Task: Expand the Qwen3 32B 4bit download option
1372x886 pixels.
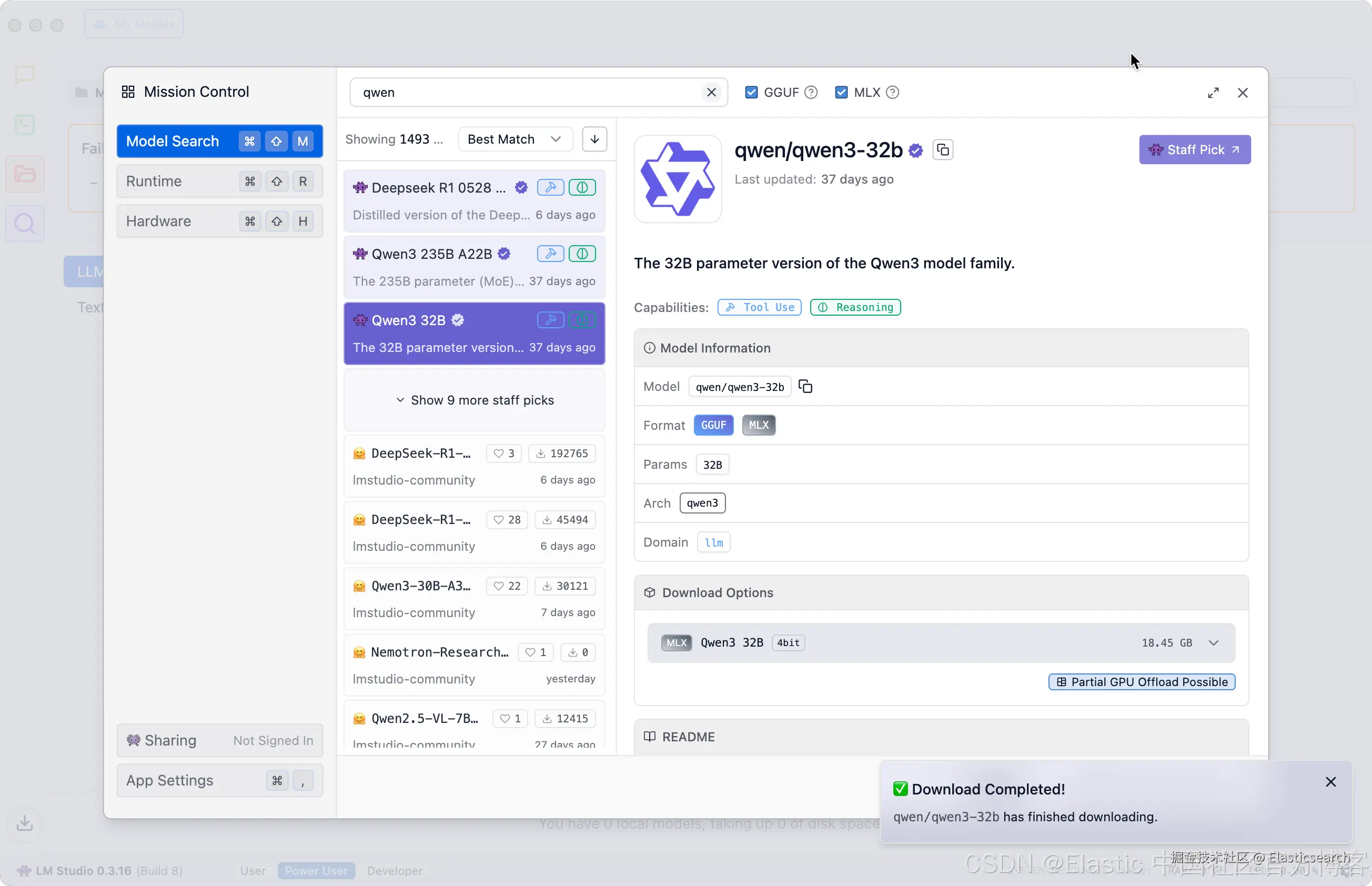Action: point(1213,642)
